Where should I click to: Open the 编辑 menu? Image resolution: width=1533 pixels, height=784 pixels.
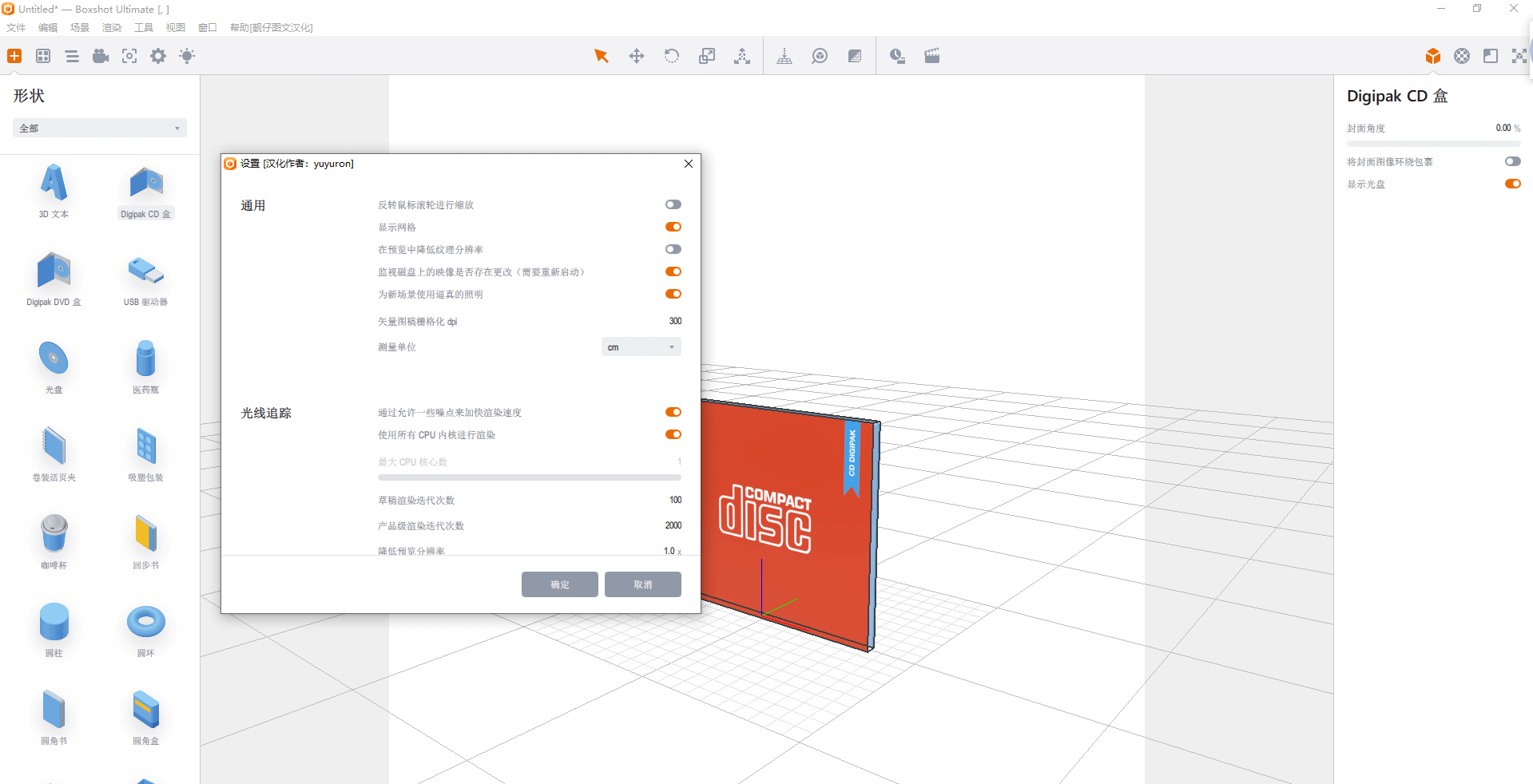pyautogui.click(x=48, y=27)
